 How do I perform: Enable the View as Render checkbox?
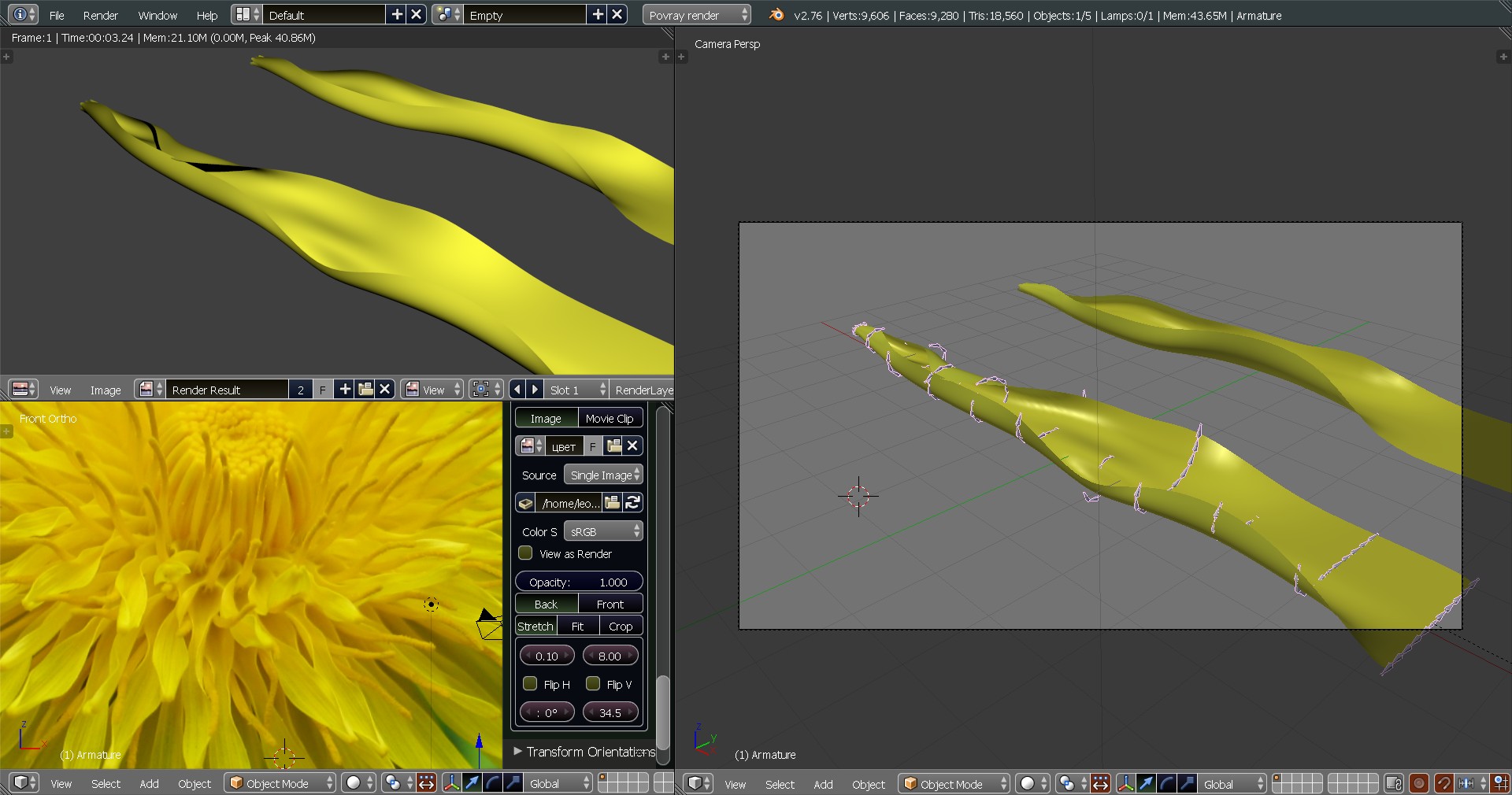pos(525,553)
